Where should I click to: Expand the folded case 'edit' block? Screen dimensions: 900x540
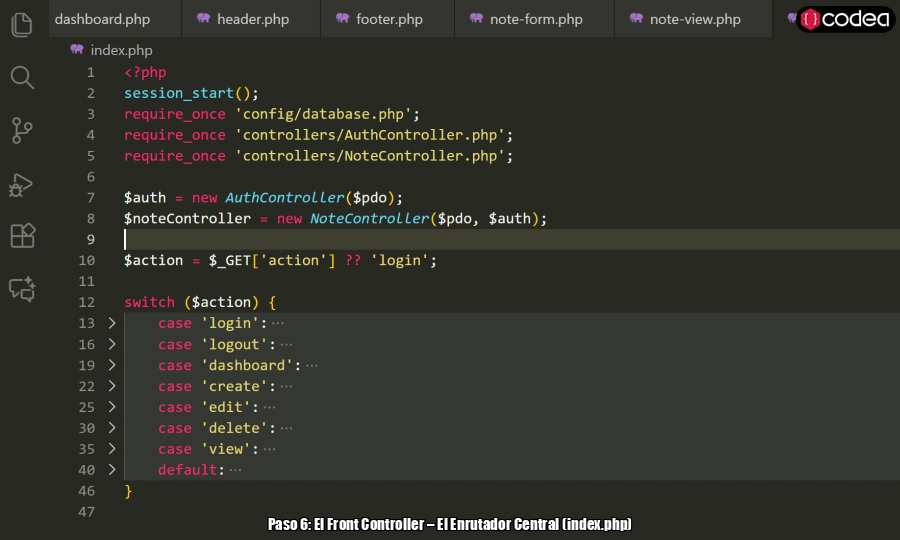112,407
